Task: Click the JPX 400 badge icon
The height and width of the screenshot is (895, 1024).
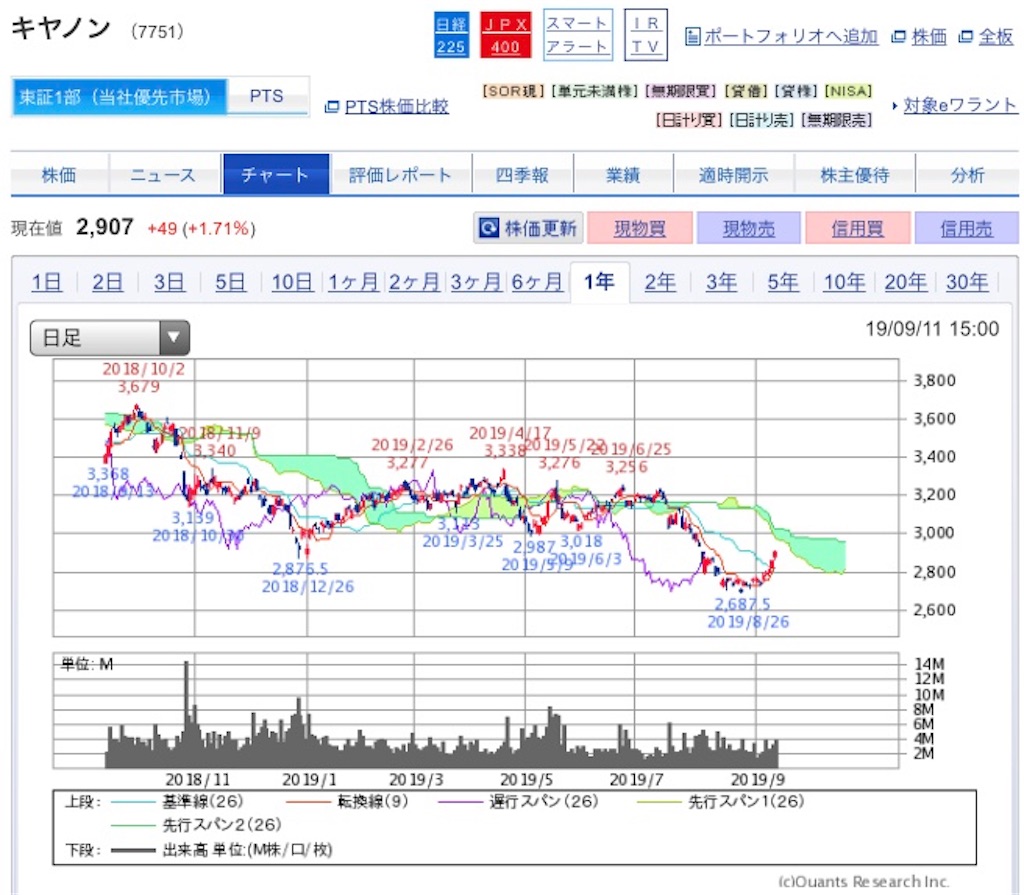Action: point(505,35)
